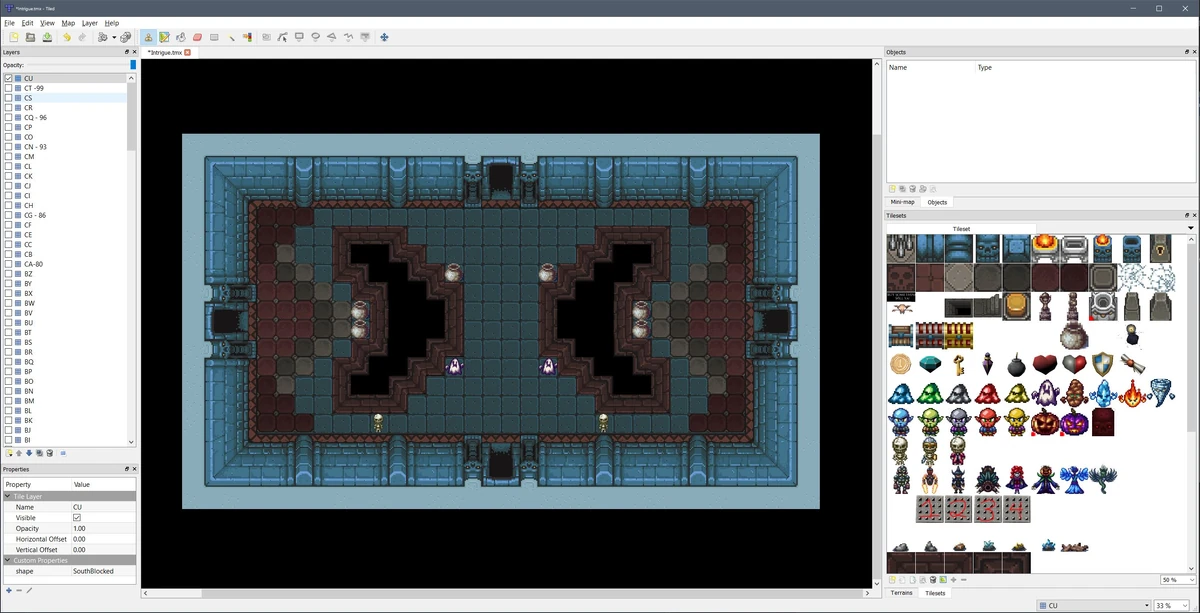Collapse the Custom Properties section

(8, 560)
